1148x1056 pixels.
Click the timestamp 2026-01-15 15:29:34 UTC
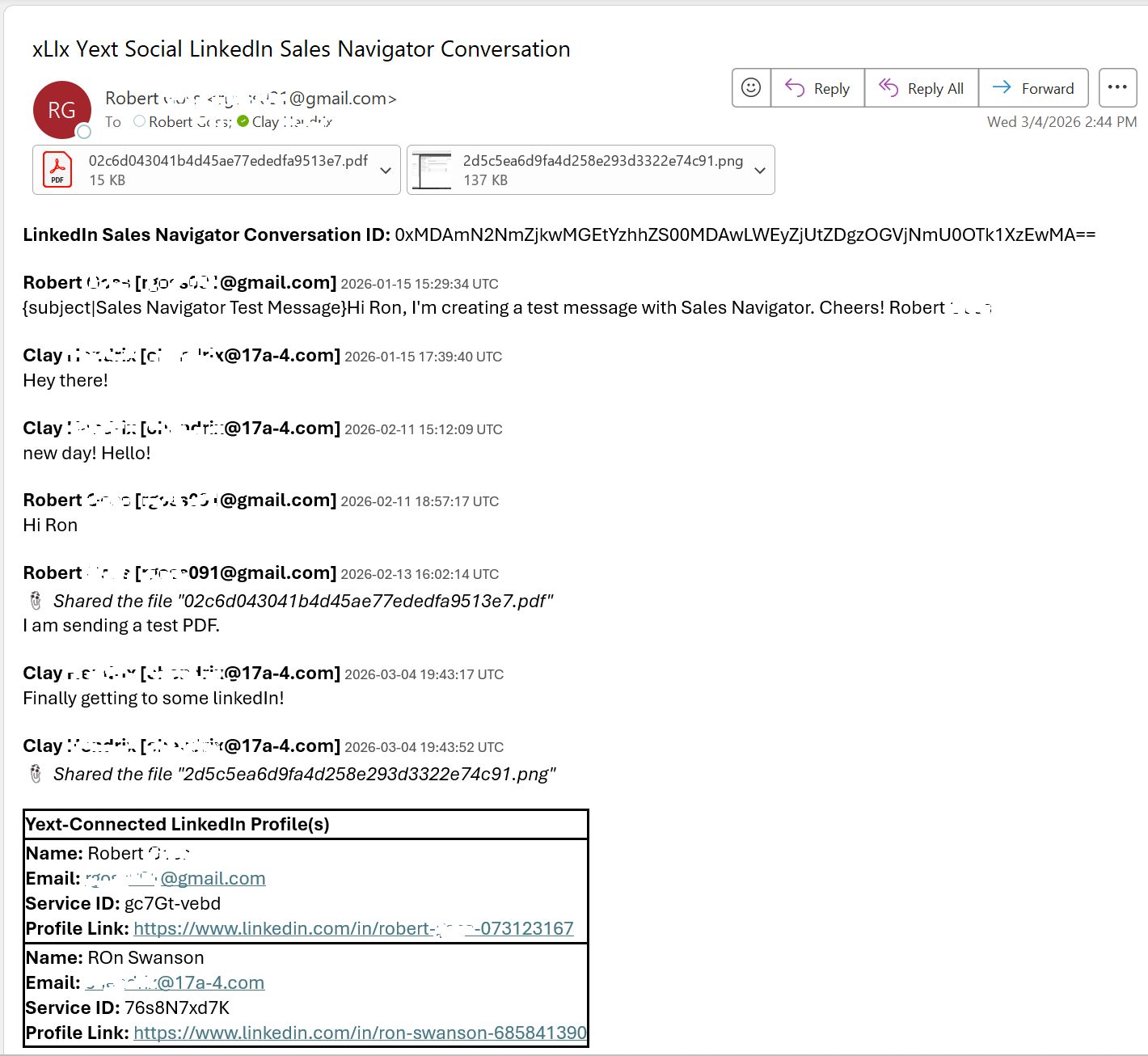420,284
